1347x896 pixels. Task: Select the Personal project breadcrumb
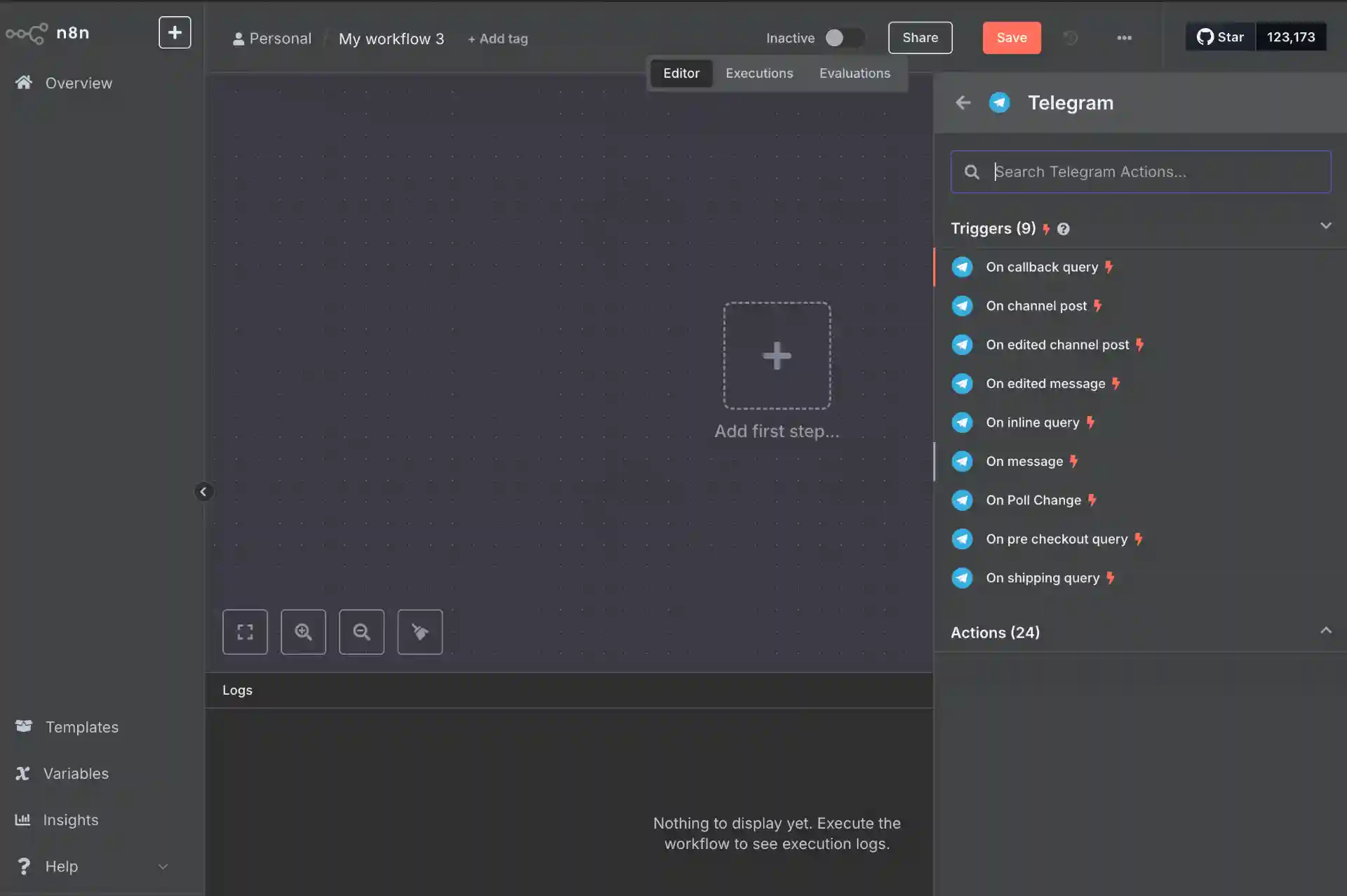[272, 39]
